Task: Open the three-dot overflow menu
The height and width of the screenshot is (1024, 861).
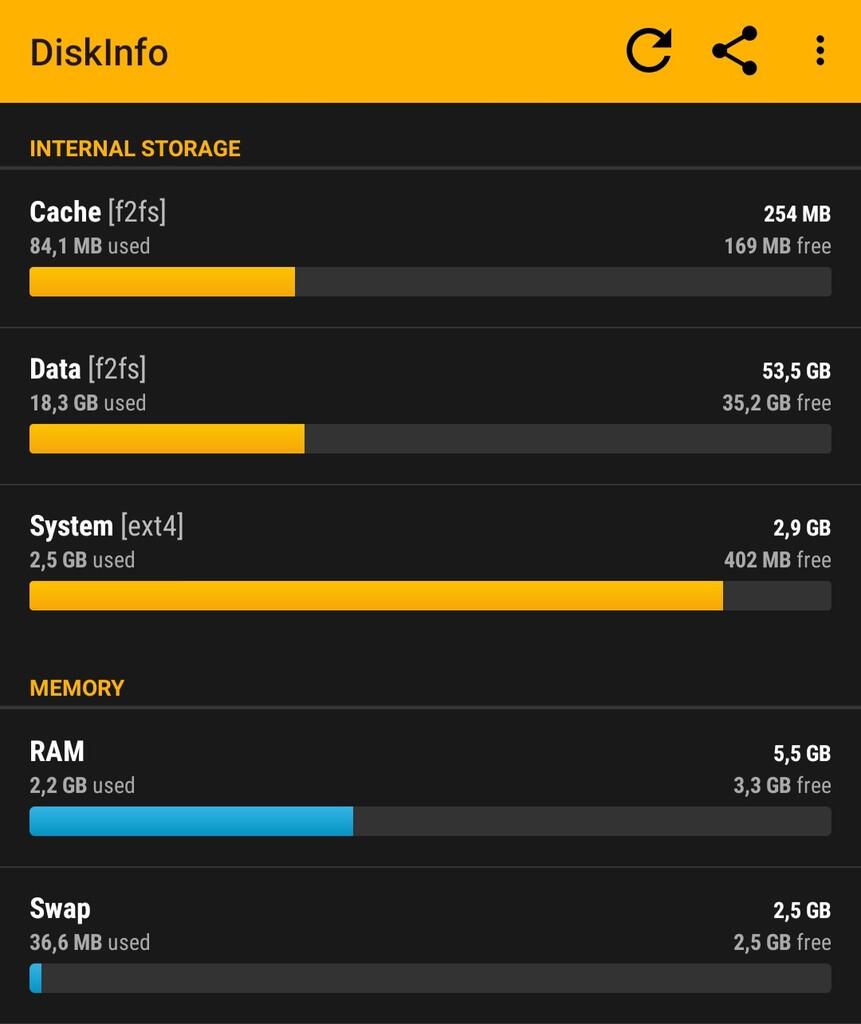Action: 820,51
